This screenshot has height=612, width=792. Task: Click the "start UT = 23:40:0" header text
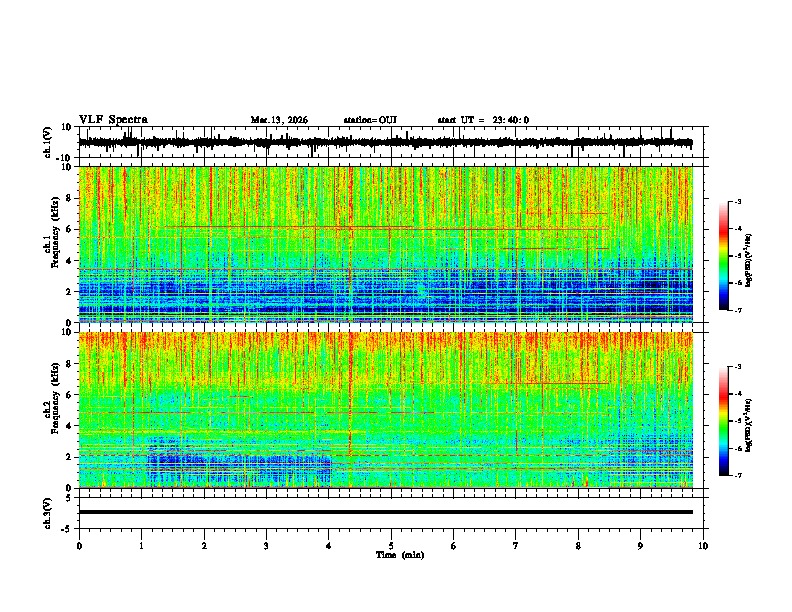point(483,120)
